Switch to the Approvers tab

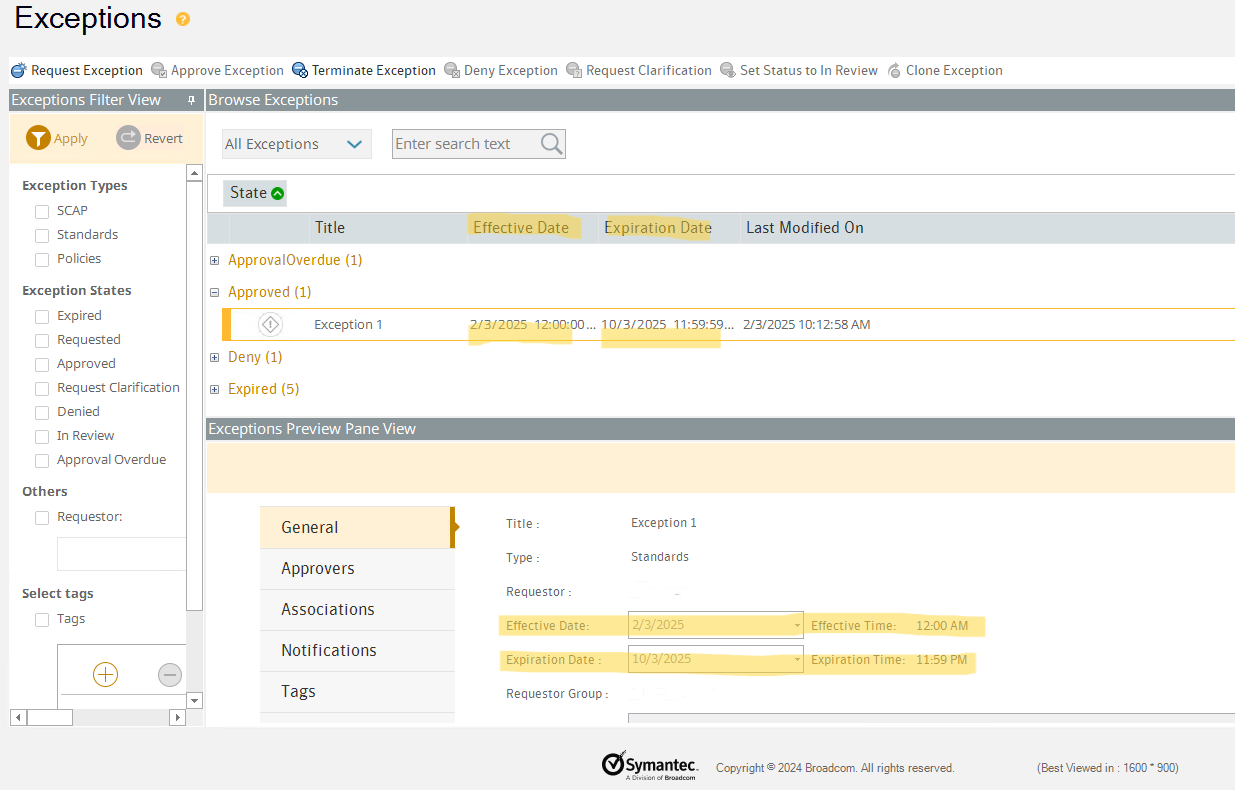coord(318,568)
